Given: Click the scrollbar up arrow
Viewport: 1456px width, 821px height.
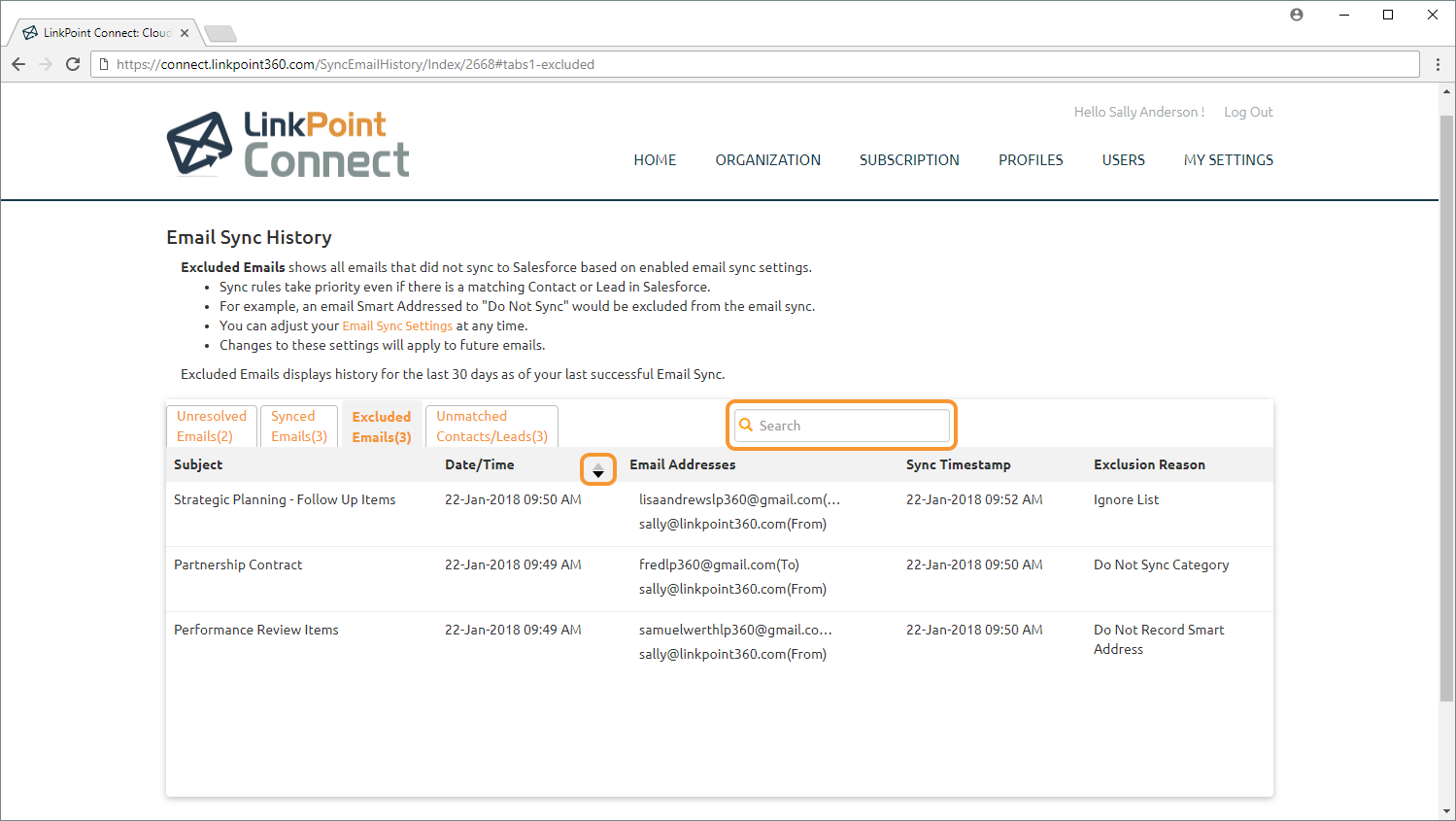Looking at the screenshot, I should tap(1446, 91).
